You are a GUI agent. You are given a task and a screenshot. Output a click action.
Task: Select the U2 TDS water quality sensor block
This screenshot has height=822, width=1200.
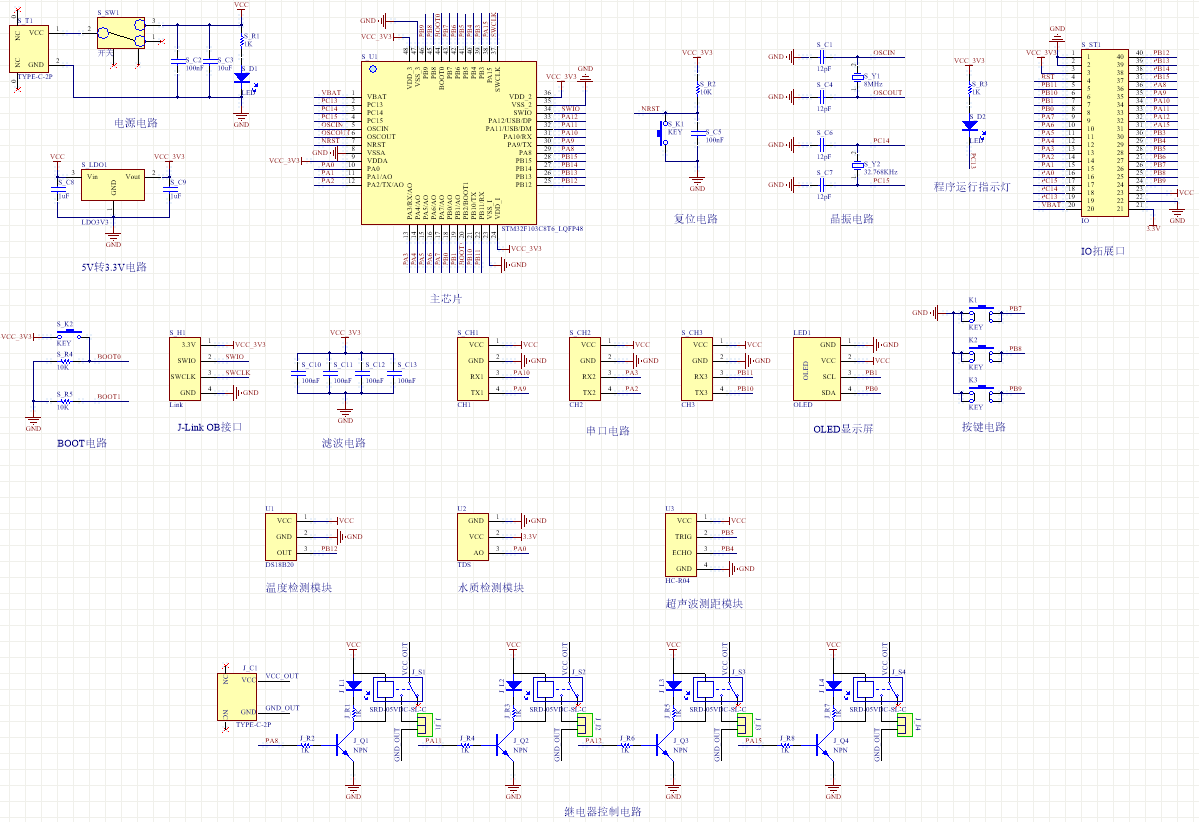474,536
